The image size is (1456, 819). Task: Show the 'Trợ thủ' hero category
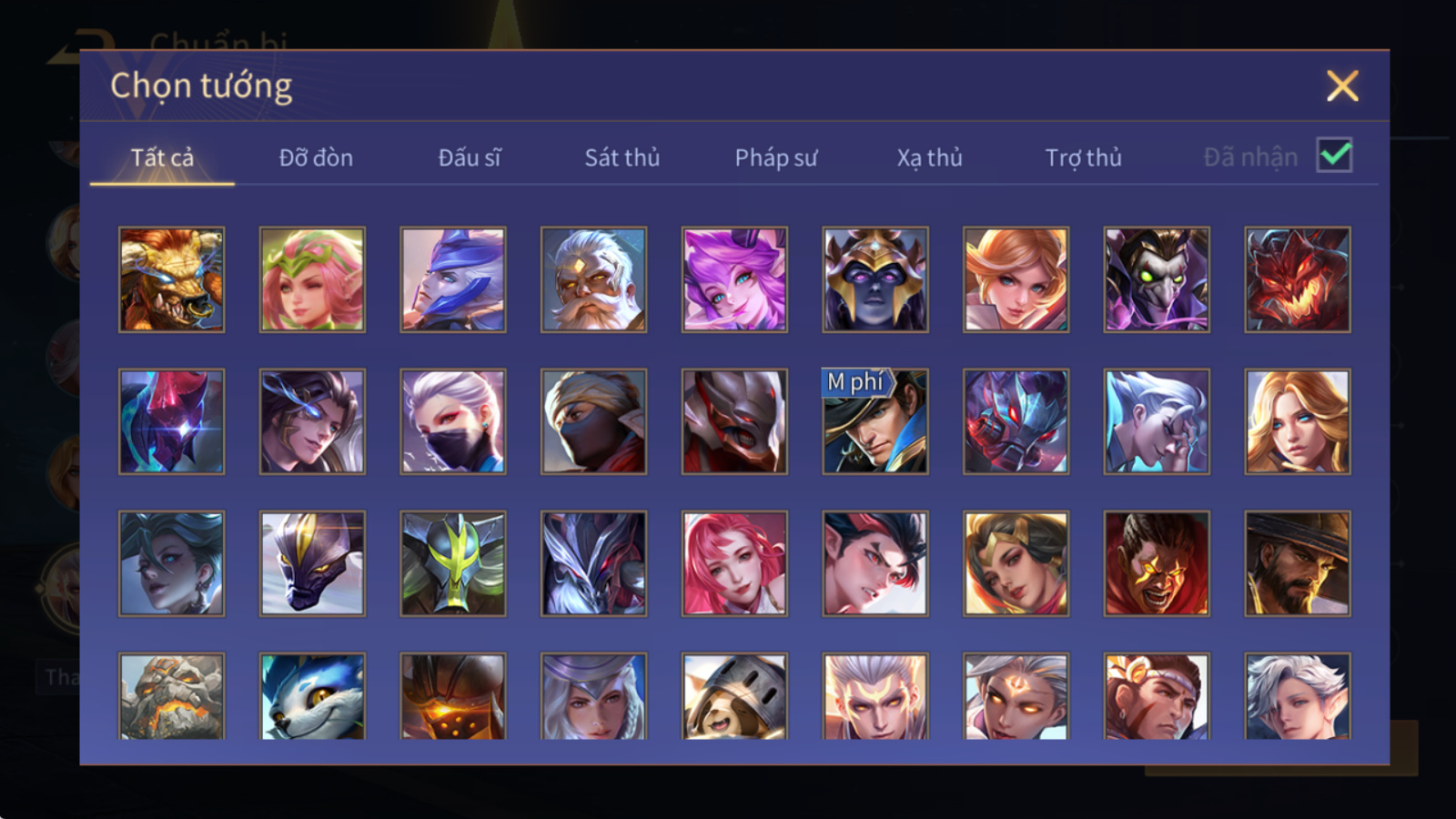click(1083, 157)
